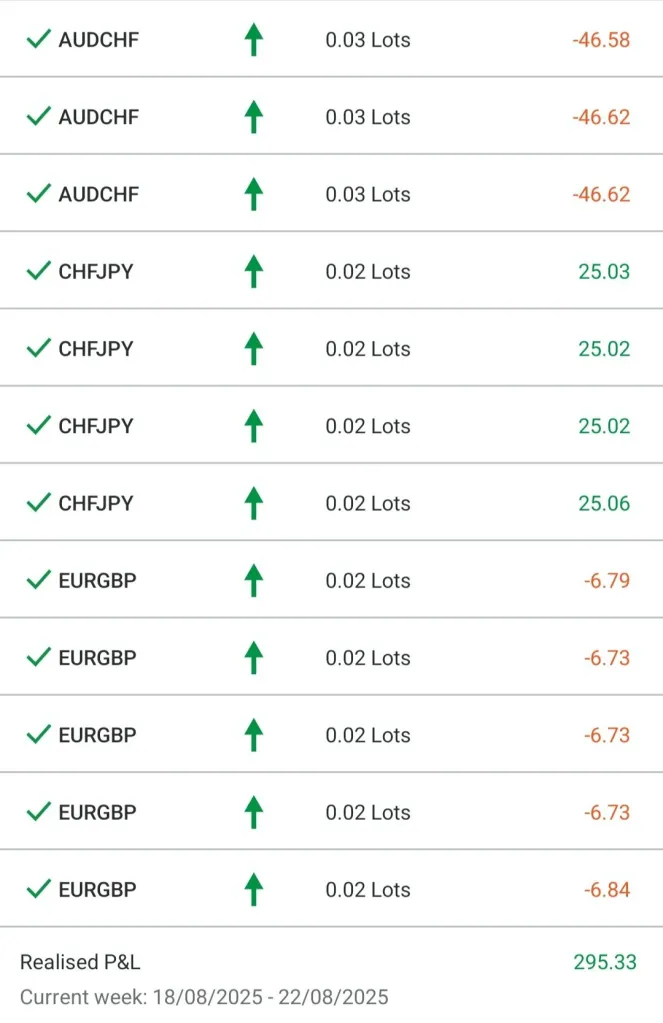Viewport: 663px width, 1023px height.
Task: Click 0.03 Lots on the first AUDCHF row
Action: [x=368, y=40]
